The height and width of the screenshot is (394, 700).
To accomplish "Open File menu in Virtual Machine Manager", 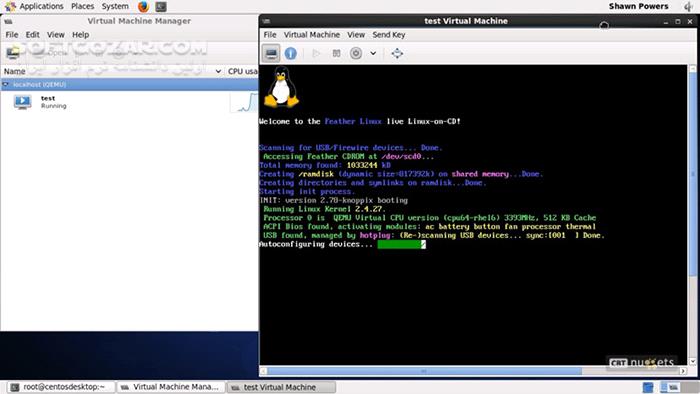I will (12, 35).
